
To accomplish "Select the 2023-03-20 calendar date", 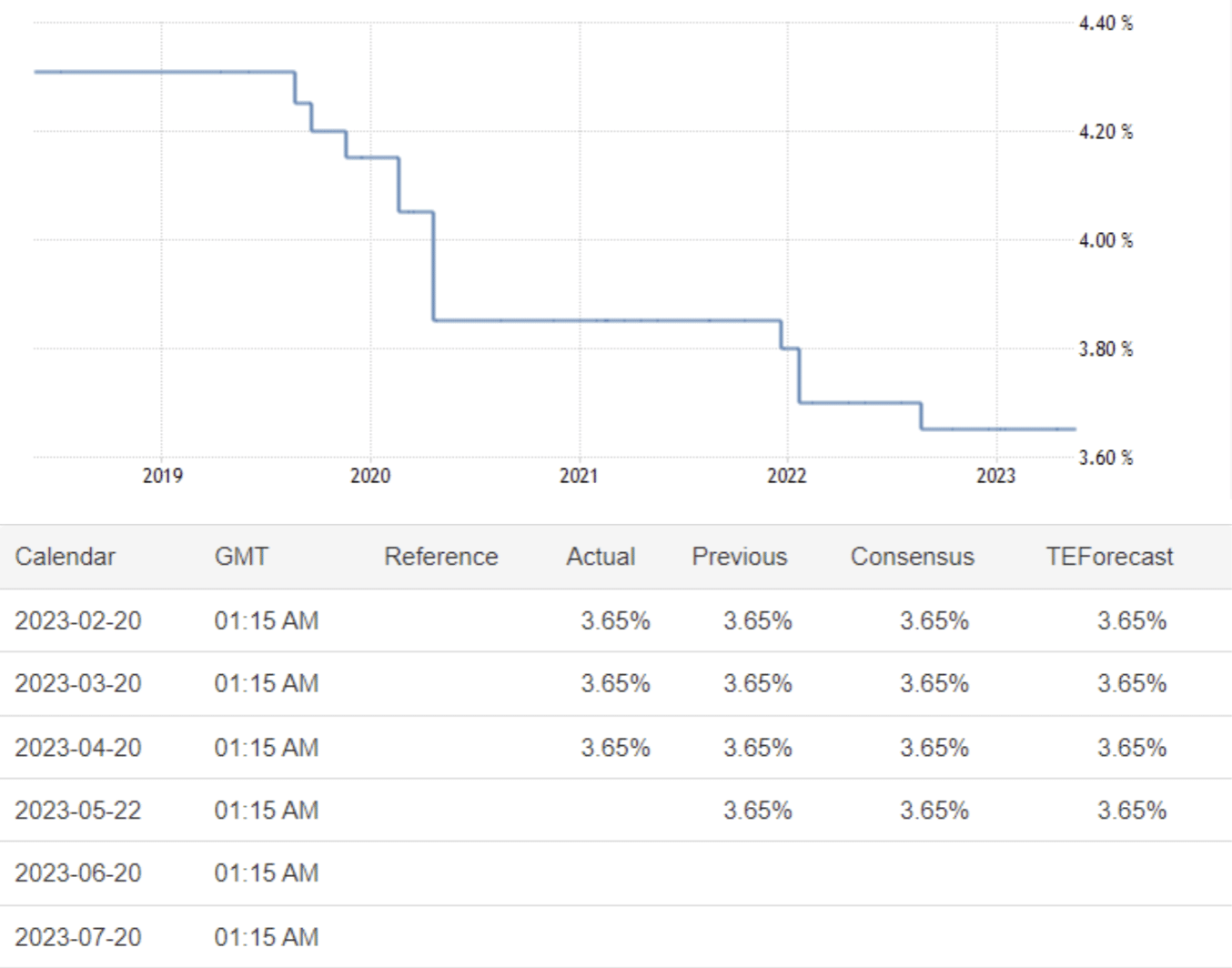I will click(78, 684).
